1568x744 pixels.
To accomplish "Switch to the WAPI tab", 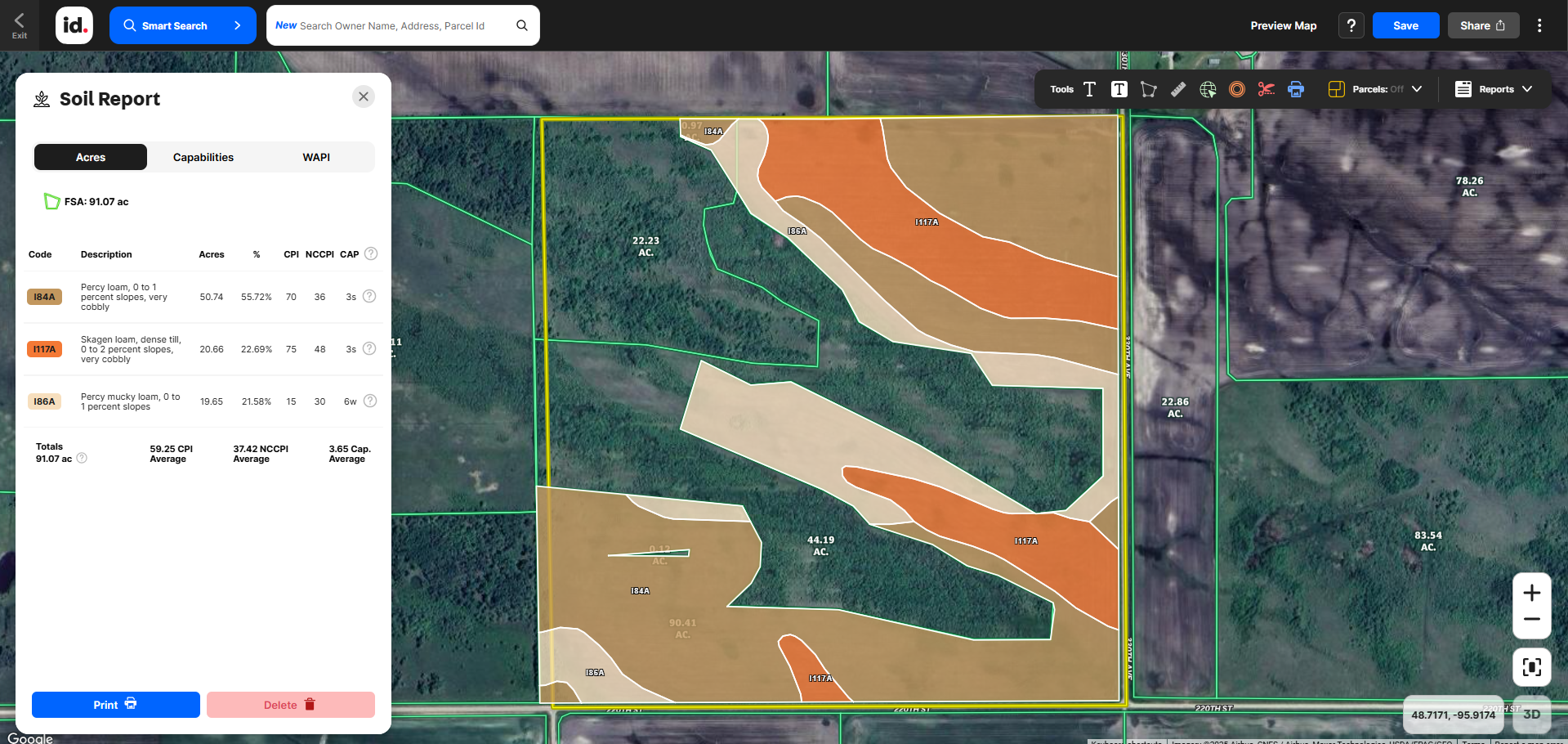I will 316,157.
